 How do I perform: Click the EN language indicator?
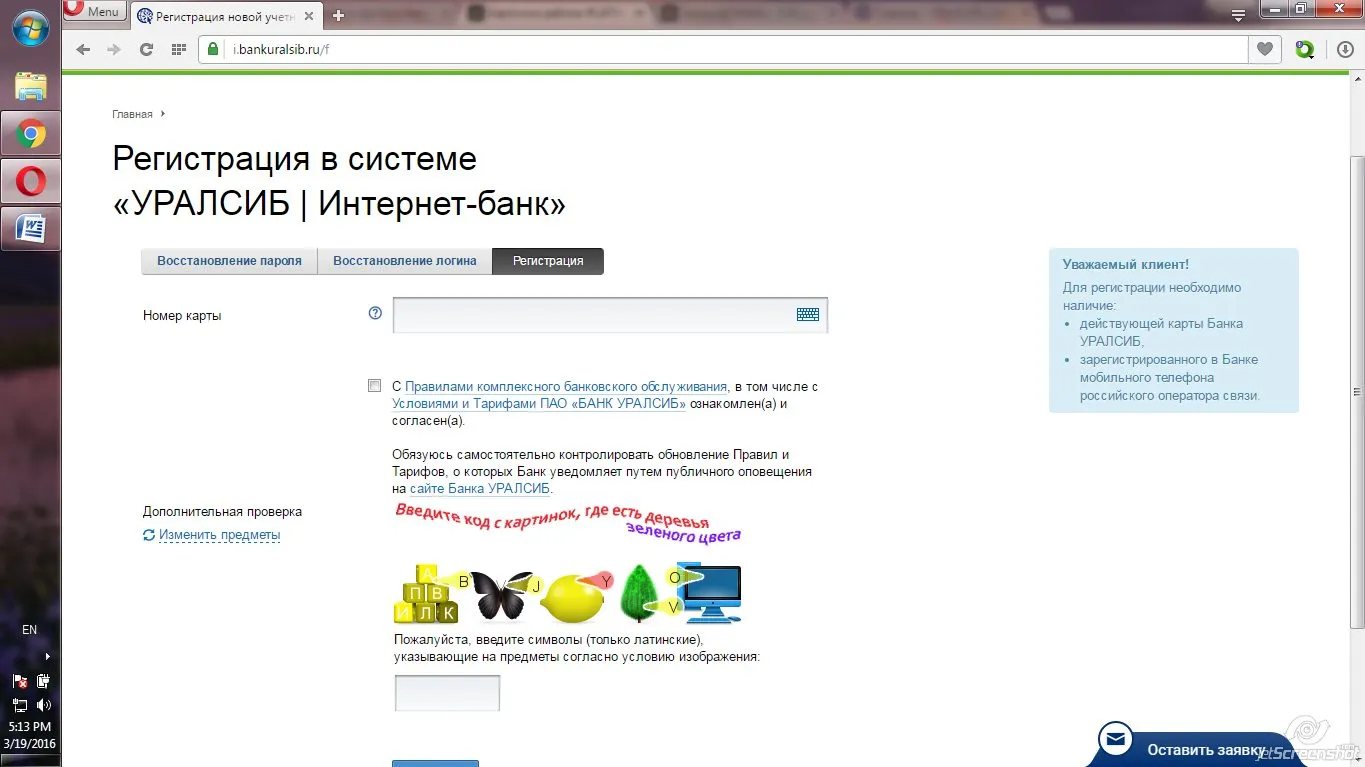click(x=29, y=630)
